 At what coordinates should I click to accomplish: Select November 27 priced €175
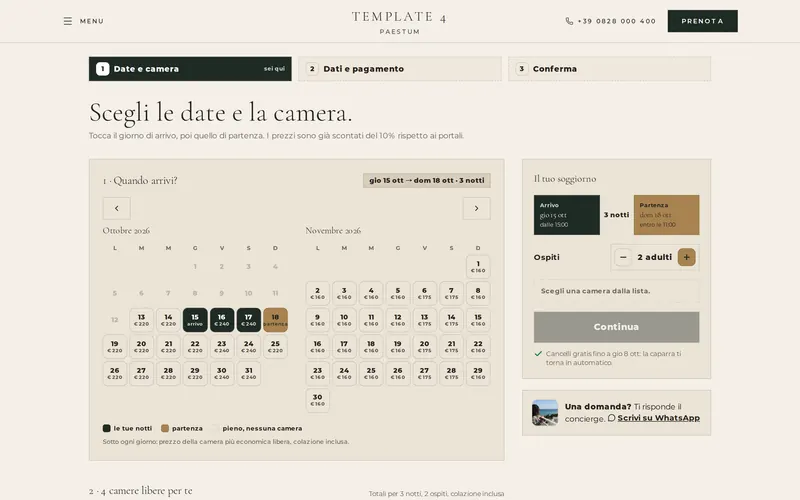(x=424, y=373)
